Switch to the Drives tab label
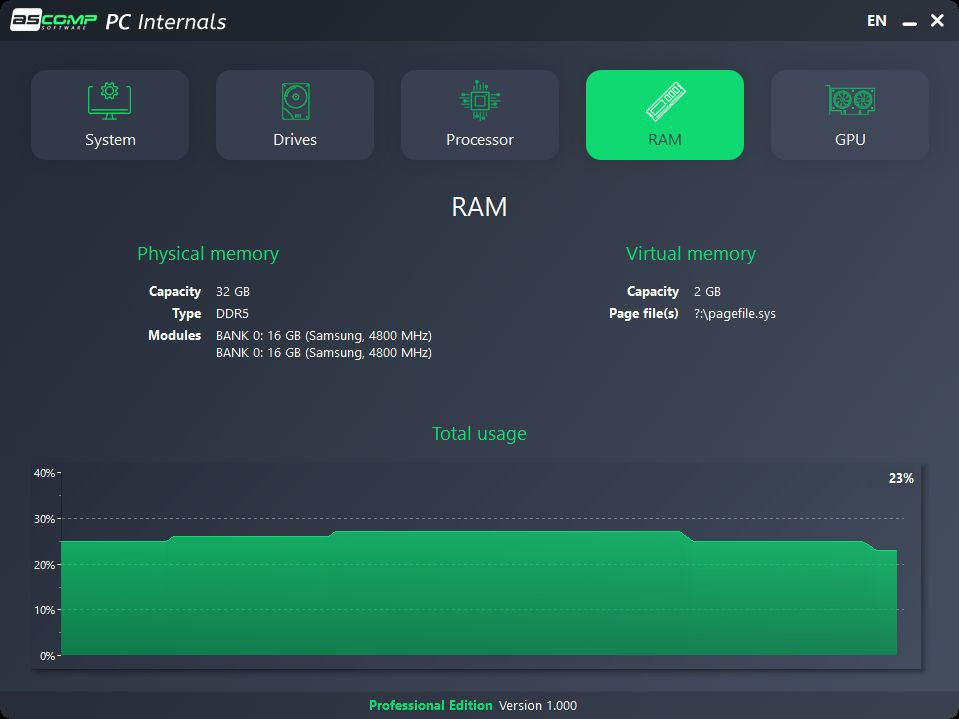959x719 pixels. point(295,139)
